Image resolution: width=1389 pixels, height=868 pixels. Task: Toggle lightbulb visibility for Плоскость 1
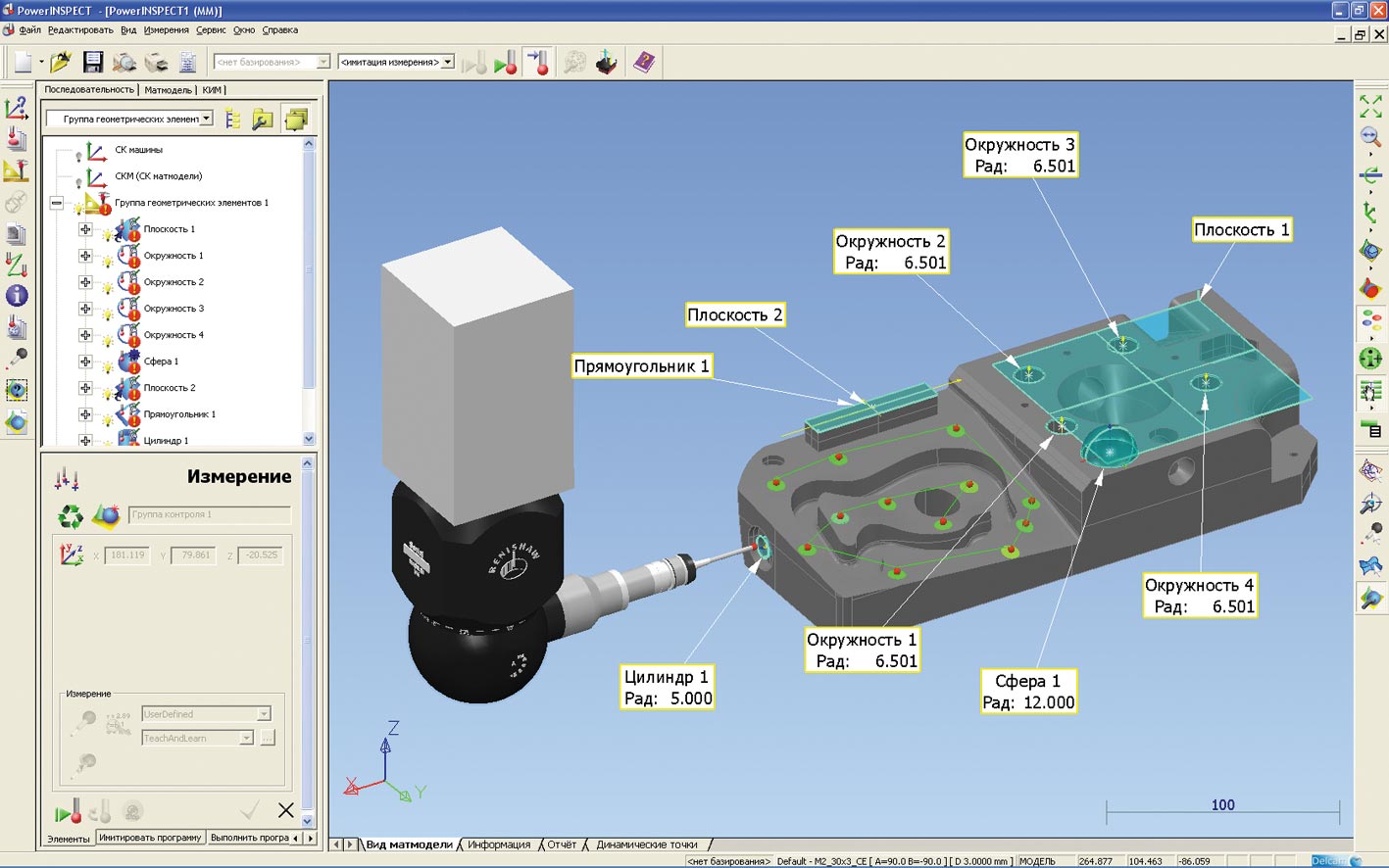tap(107, 232)
